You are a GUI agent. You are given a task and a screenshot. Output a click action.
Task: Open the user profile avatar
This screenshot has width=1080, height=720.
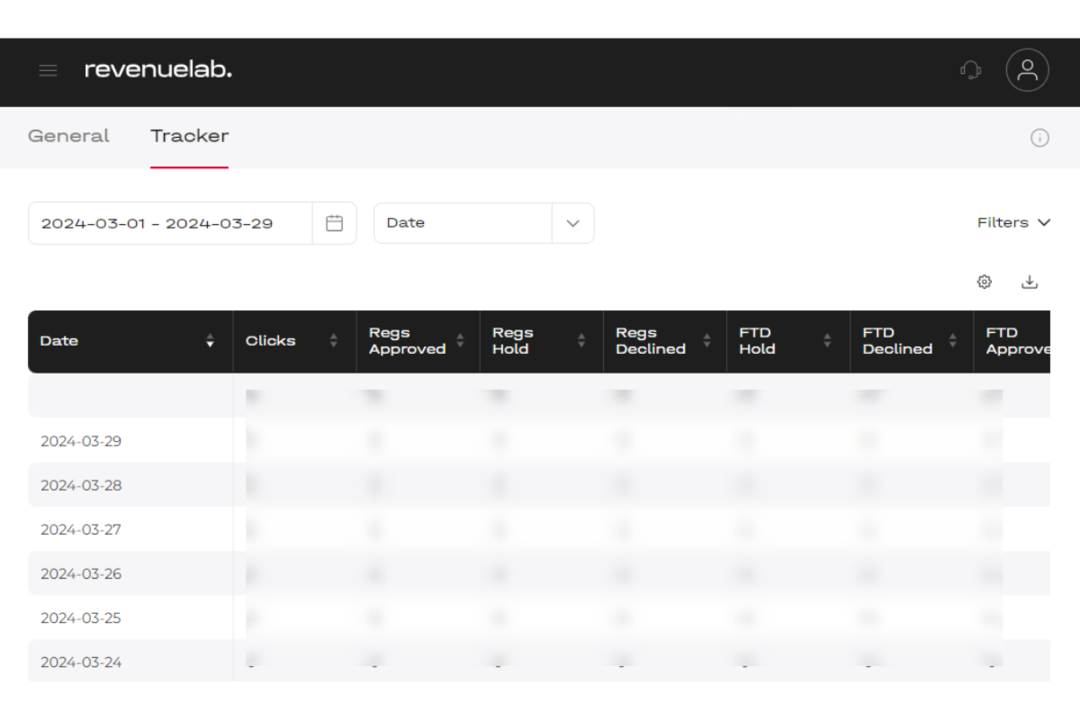[1027, 70]
